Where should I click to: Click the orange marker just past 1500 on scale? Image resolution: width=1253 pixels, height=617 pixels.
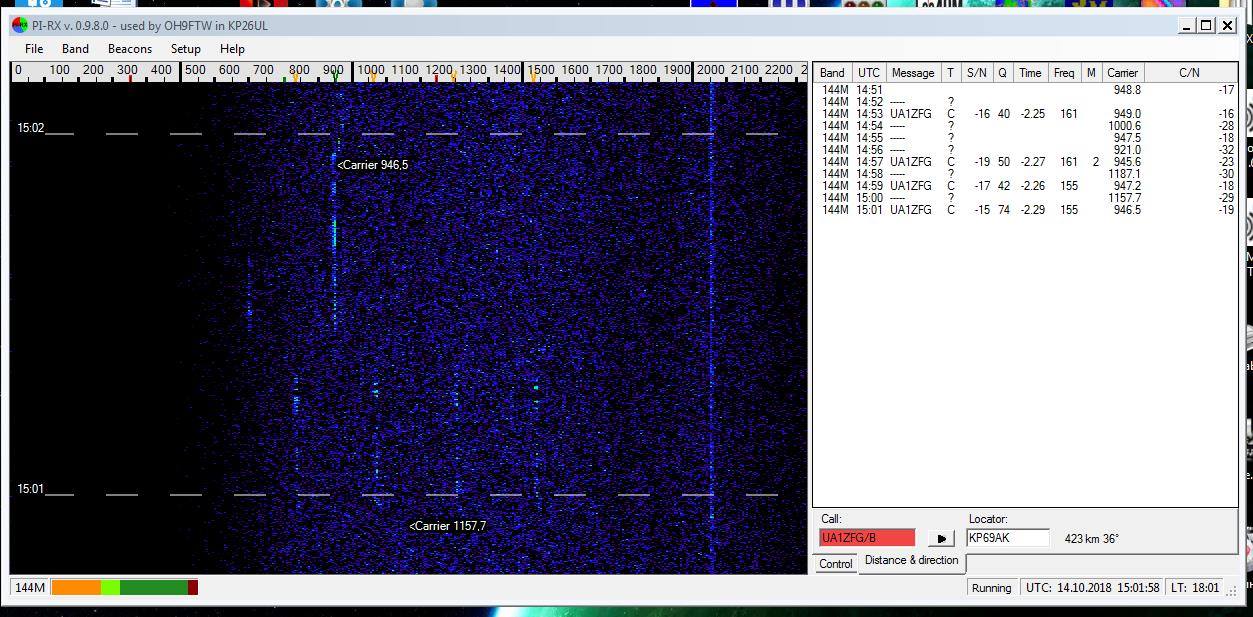[x=533, y=77]
